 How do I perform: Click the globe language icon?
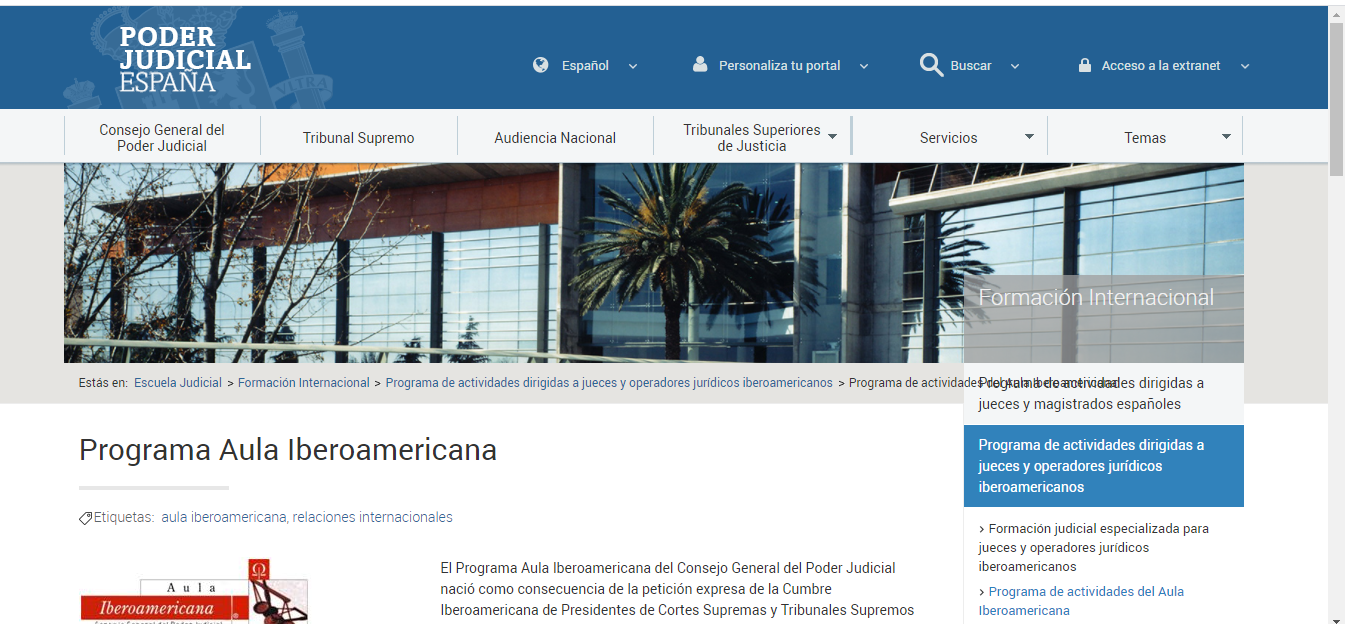[x=541, y=65]
